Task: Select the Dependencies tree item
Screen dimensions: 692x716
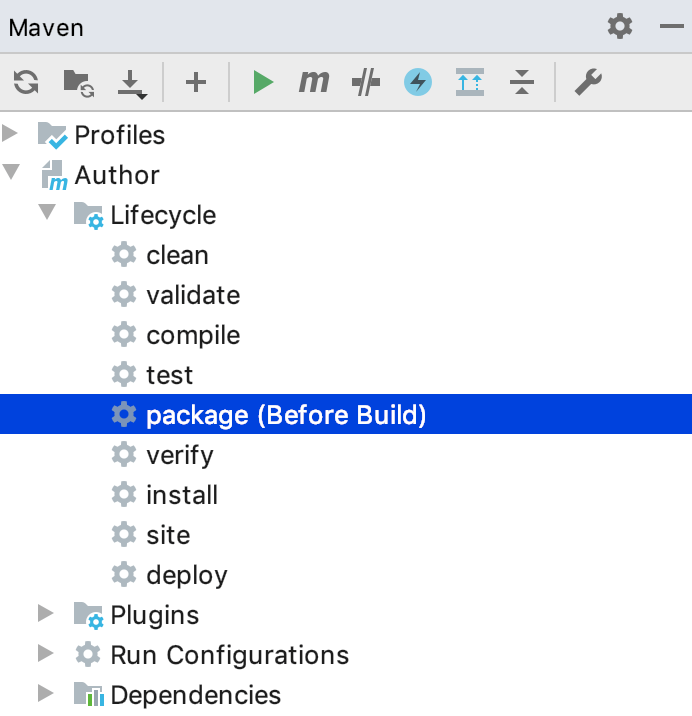Action: [195, 695]
